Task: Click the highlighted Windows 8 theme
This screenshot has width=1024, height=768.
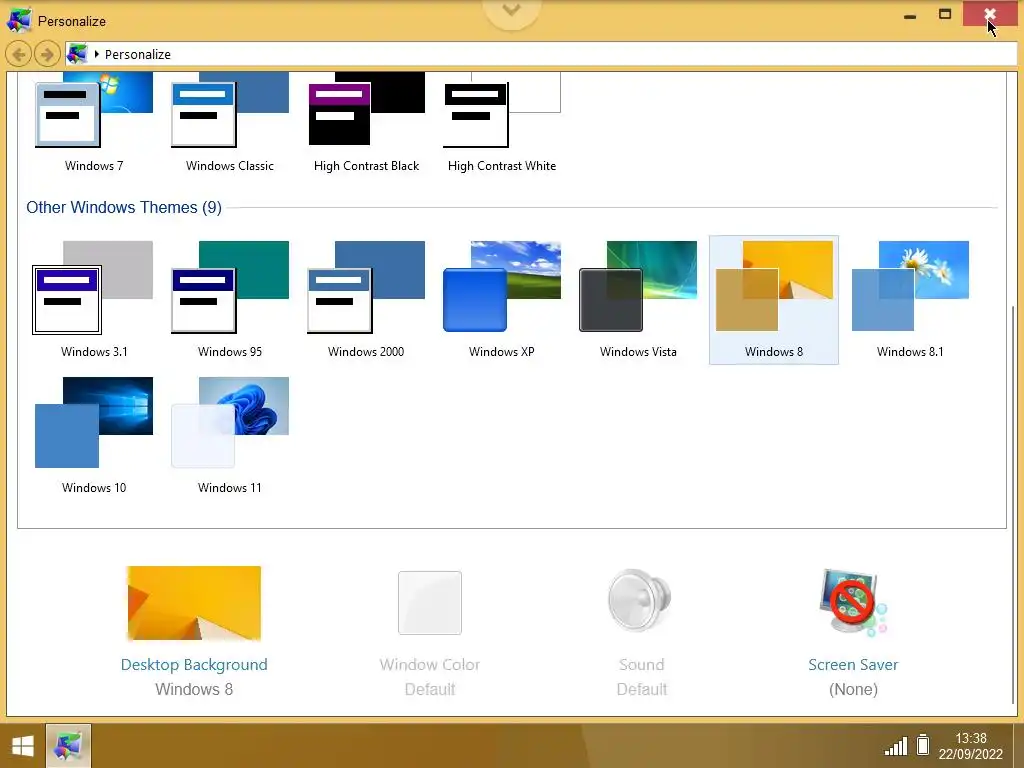Action: (774, 300)
